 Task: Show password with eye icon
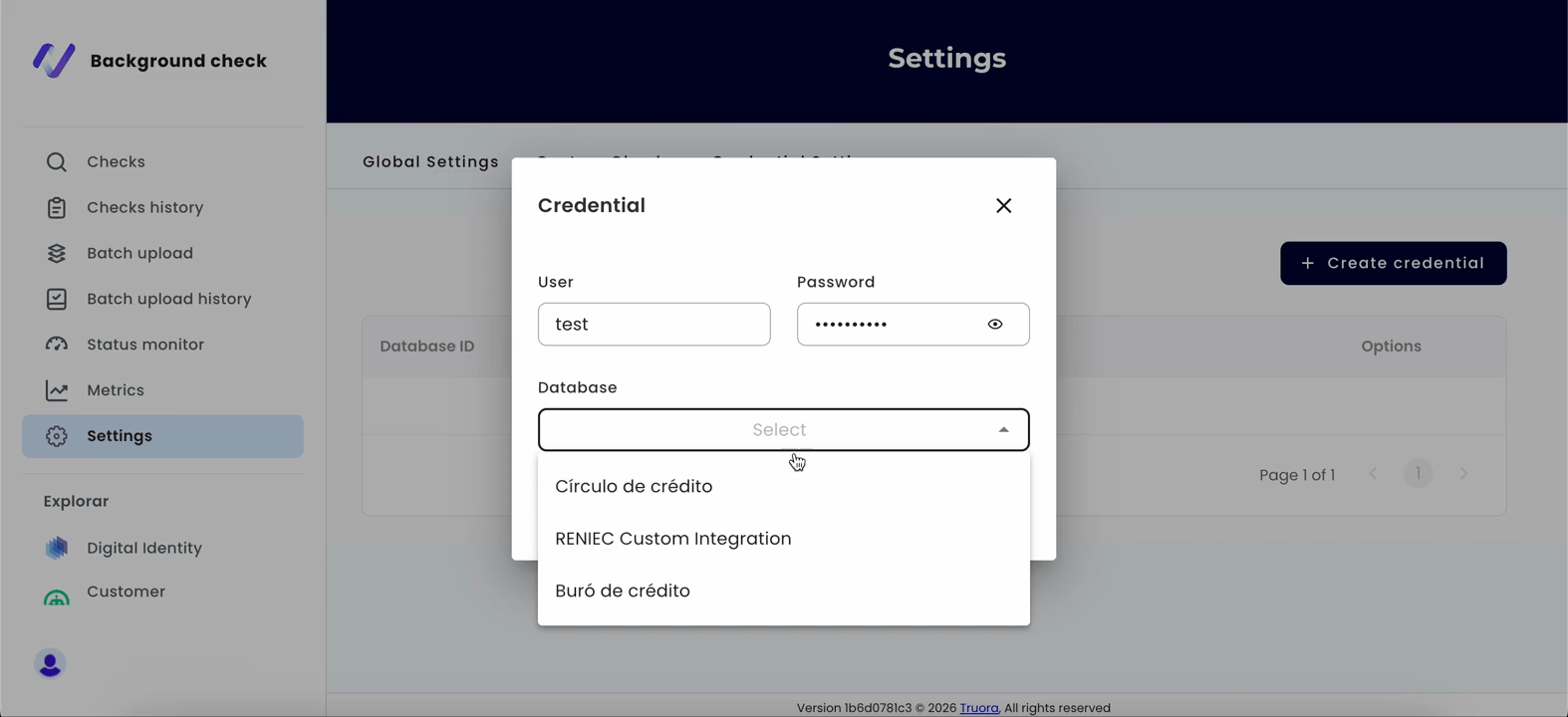[x=995, y=325]
